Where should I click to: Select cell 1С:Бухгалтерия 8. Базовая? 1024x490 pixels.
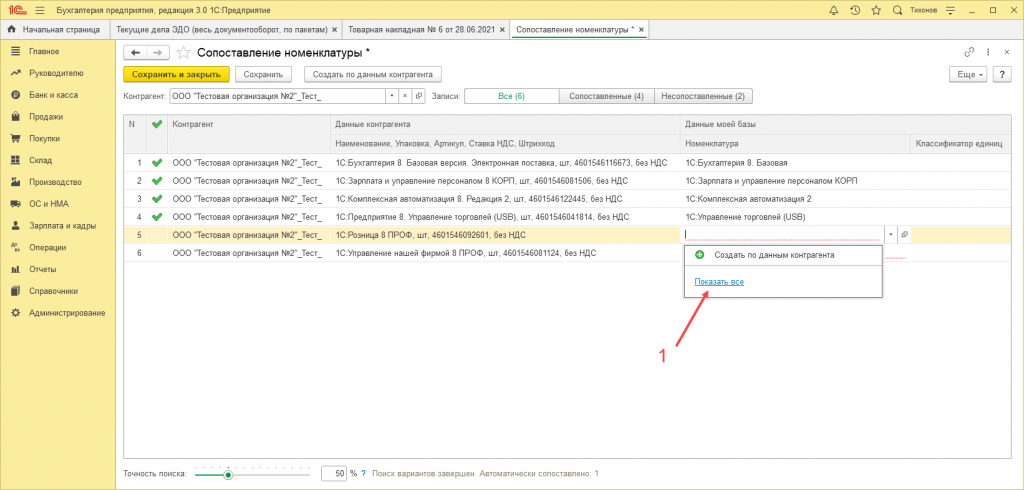point(795,163)
